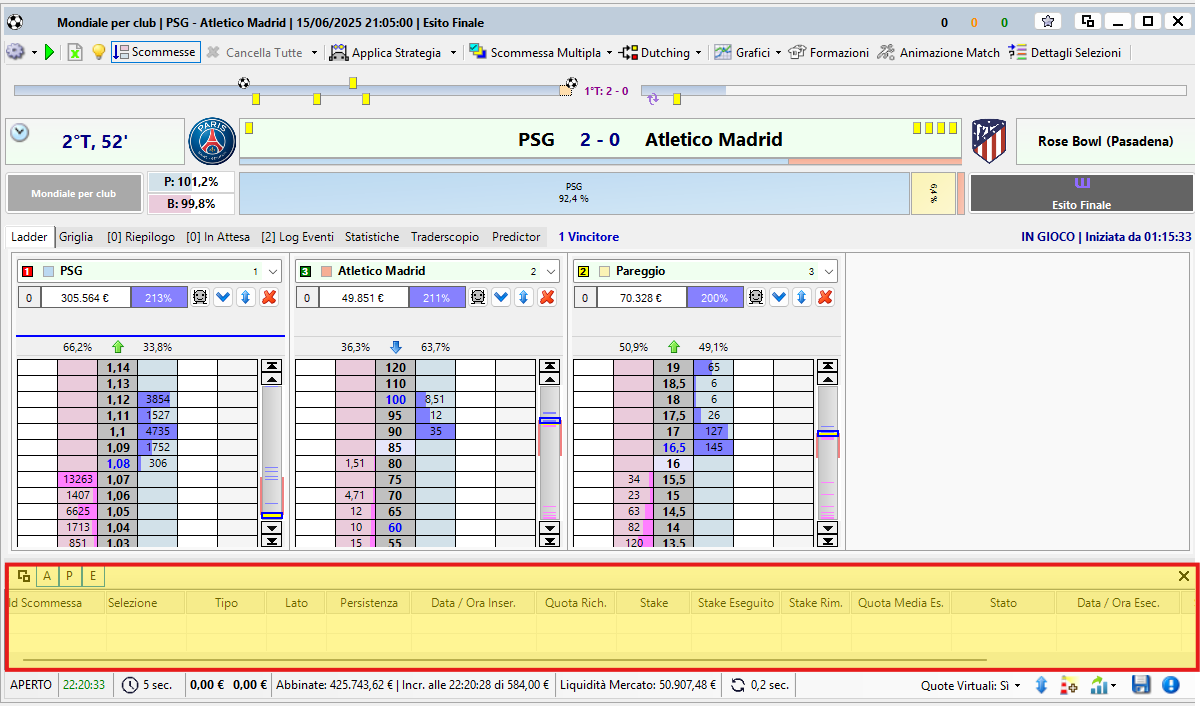Click the Excel export icon in toolbar

[x=75, y=52]
